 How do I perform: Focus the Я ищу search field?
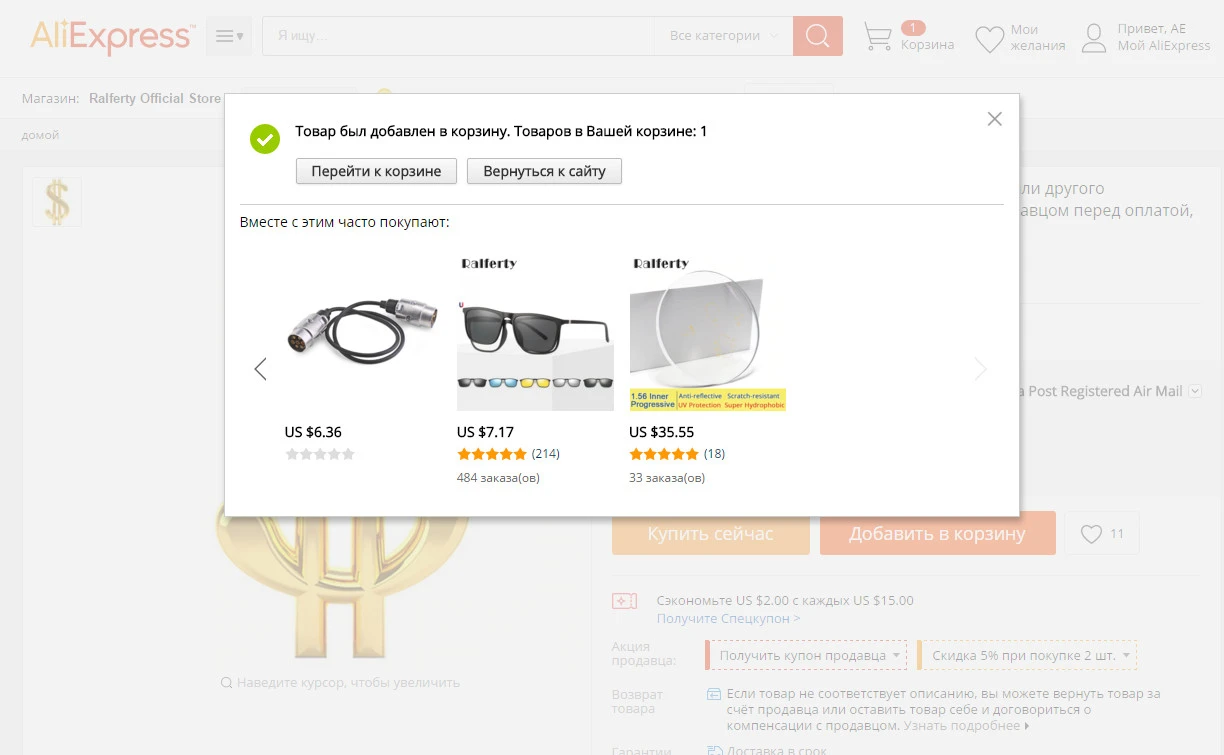coord(458,36)
